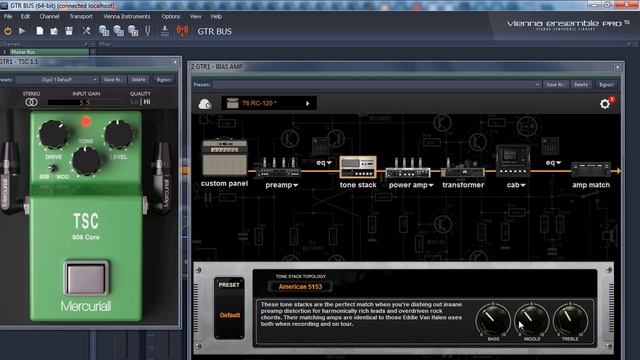Click Delete button in BIAS AMP window
This screenshot has width=640, height=360.
click(581, 84)
